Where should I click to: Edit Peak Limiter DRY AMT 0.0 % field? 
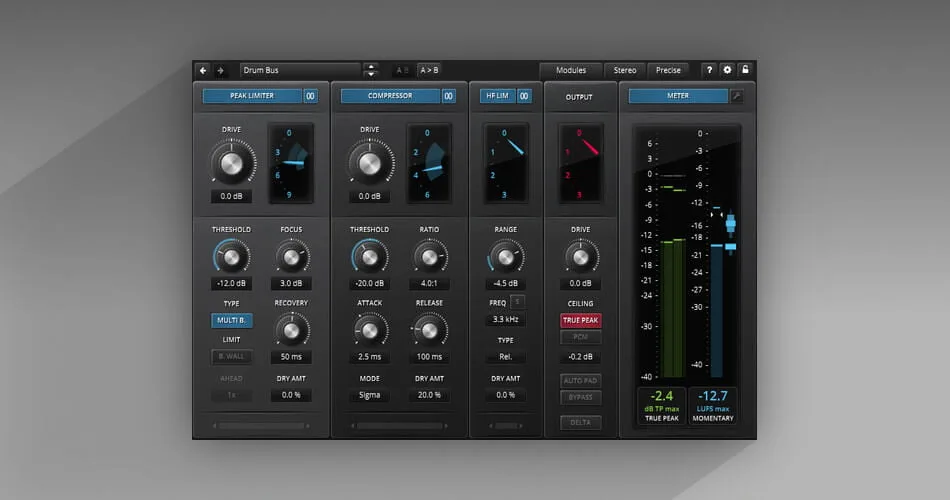click(x=291, y=395)
